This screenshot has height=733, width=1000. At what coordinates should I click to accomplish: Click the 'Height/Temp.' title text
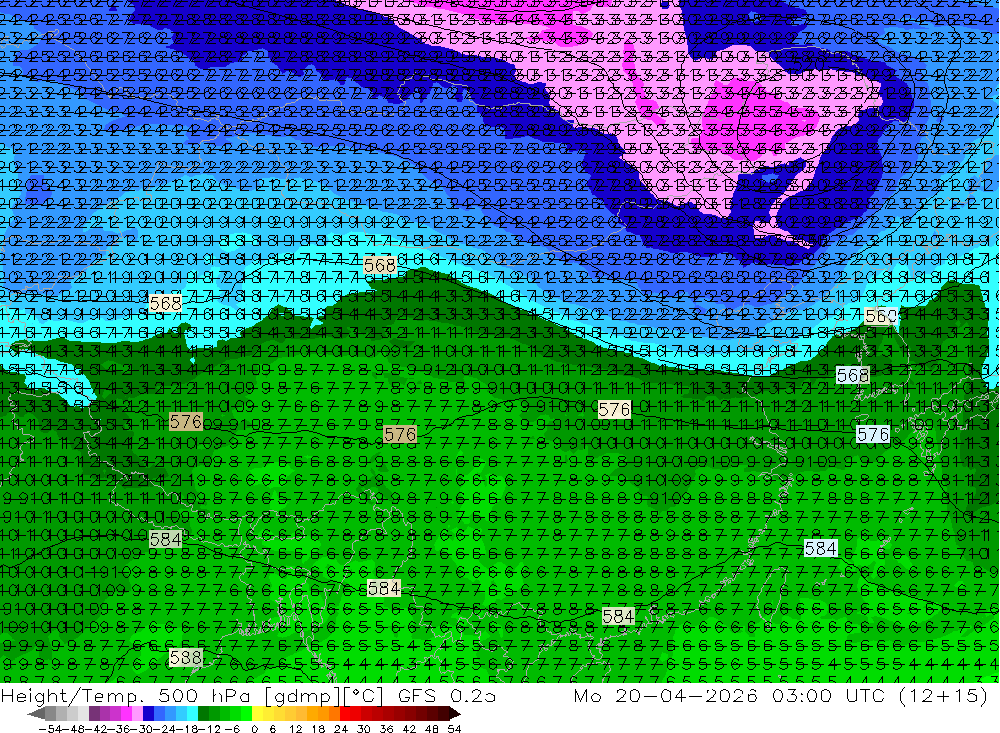73,695
